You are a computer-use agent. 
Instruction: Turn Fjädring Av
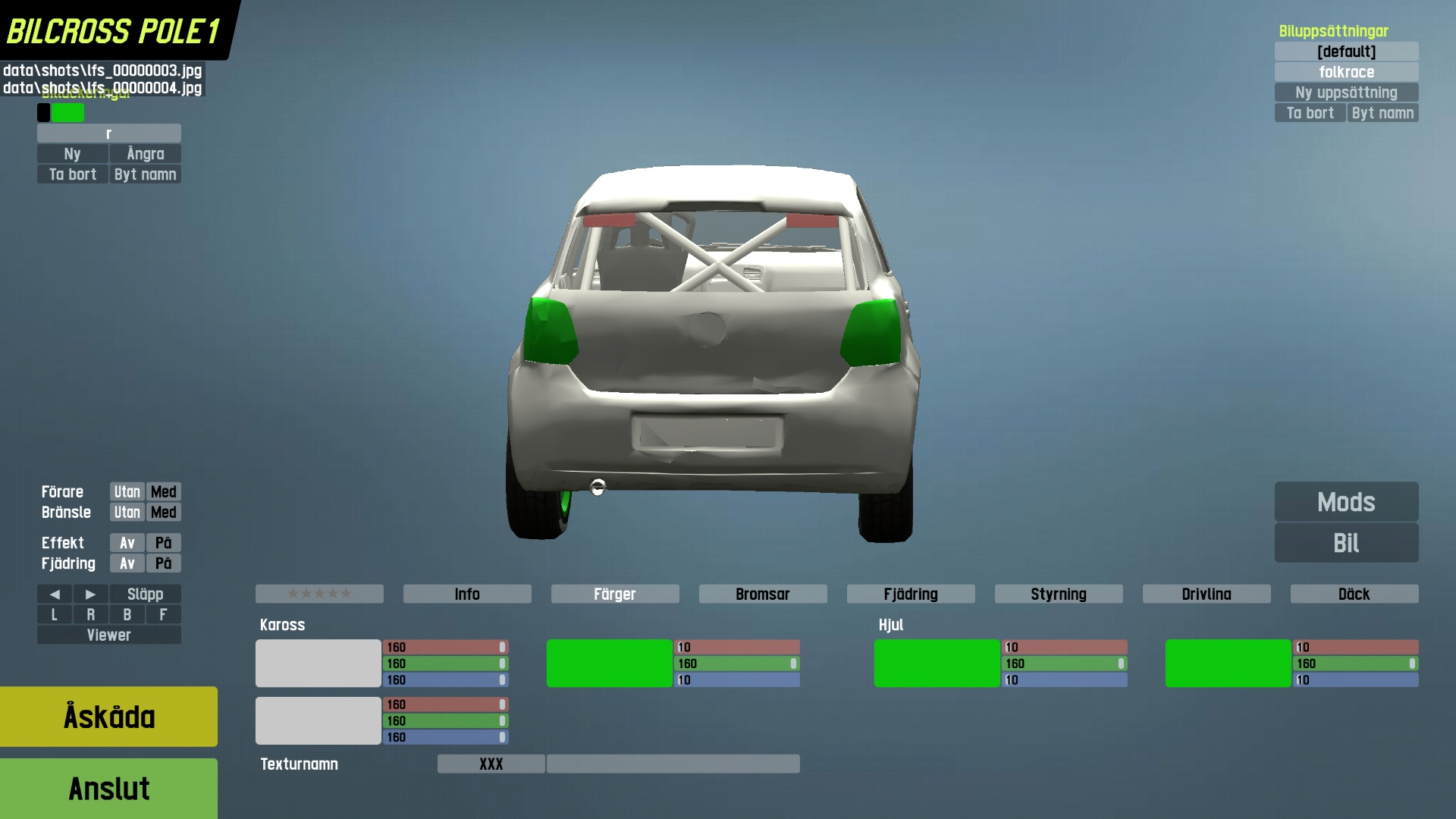point(127,563)
